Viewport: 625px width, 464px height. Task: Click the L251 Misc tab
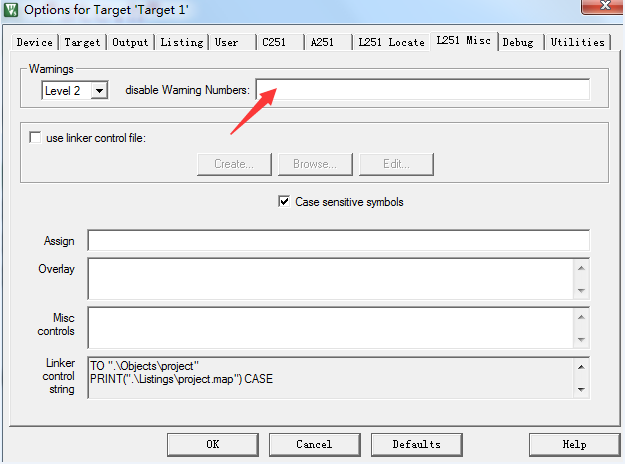click(464, 41)
